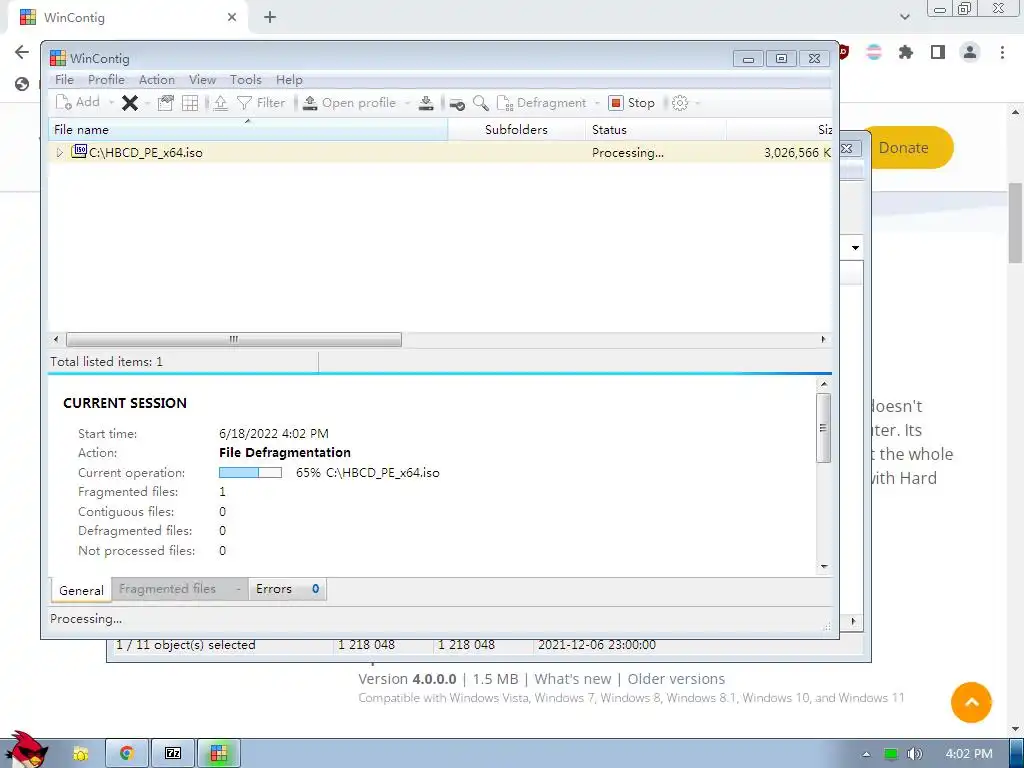
Task: Click the Add file toolbar button
Action: [78, 103]
